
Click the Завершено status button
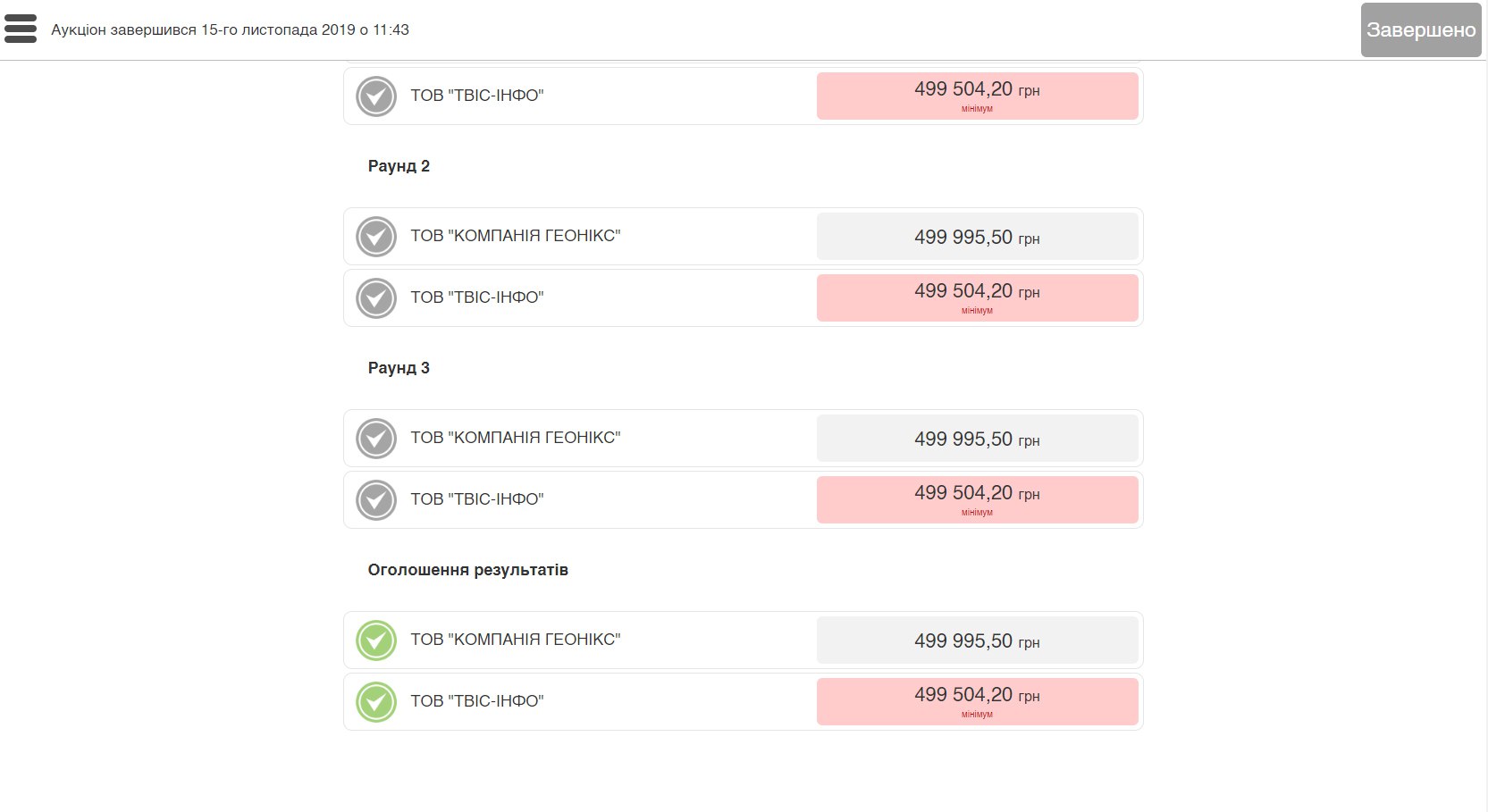tap(1421, 29)
